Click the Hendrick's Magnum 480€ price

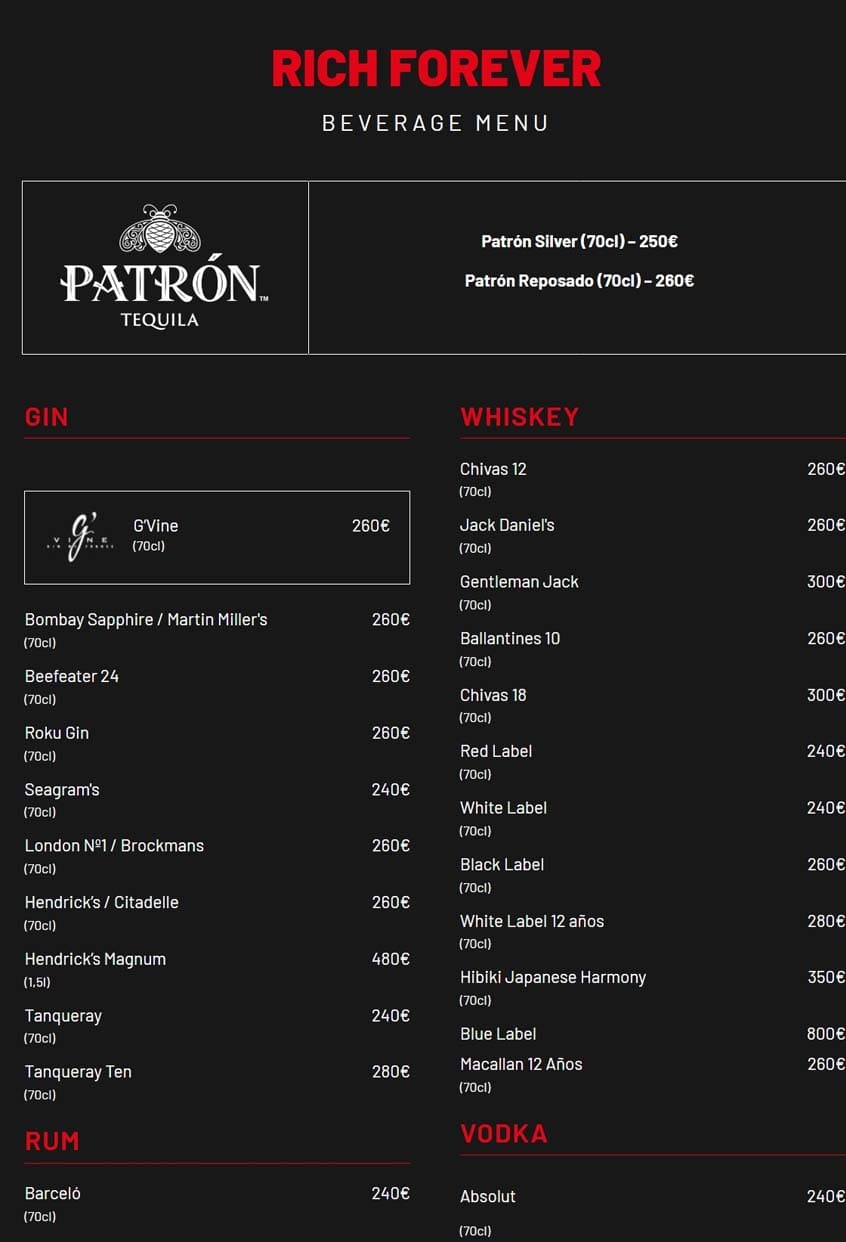391,959
